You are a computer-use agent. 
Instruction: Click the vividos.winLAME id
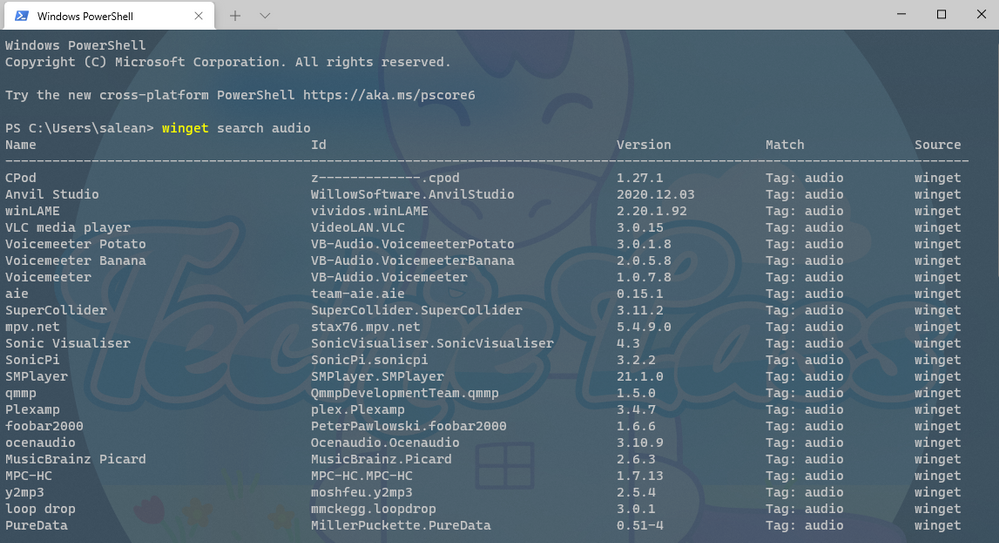coord(370,211)
